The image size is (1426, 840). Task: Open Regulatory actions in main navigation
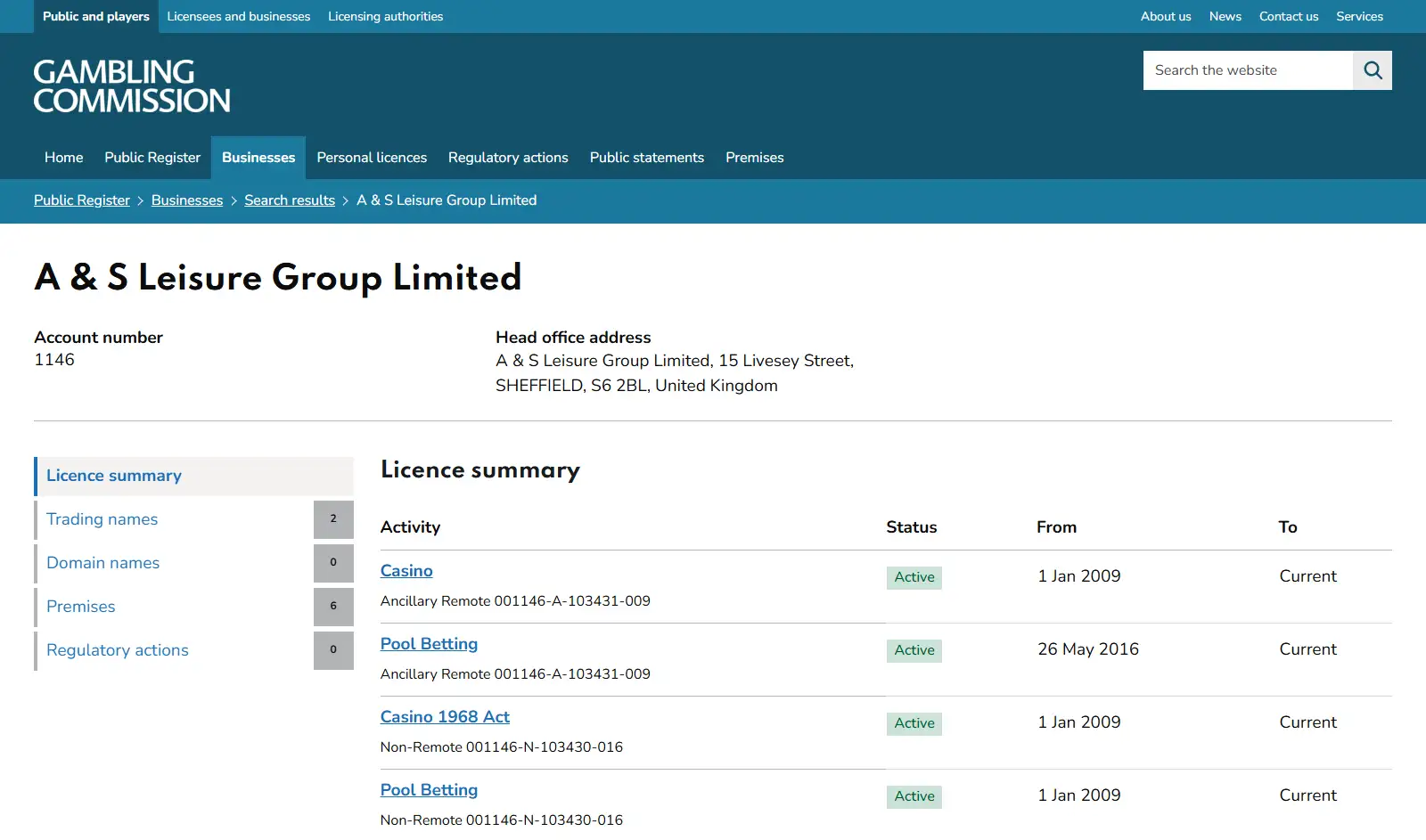tap(508, 158)
